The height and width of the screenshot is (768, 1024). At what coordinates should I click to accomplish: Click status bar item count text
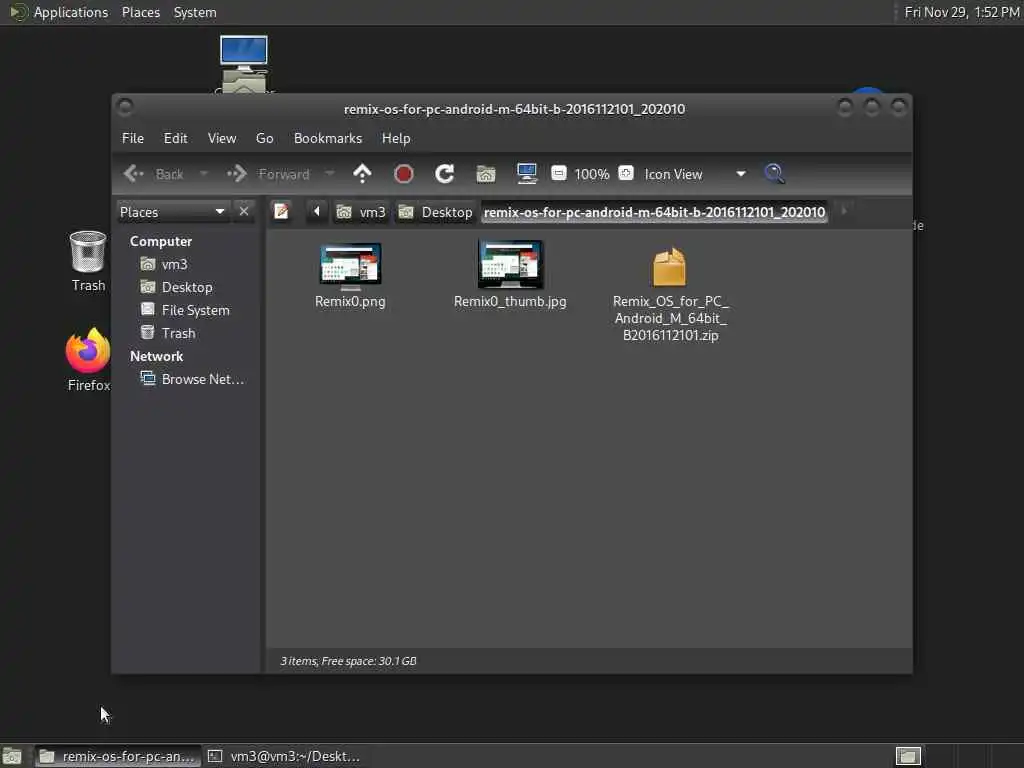[348, 662]
